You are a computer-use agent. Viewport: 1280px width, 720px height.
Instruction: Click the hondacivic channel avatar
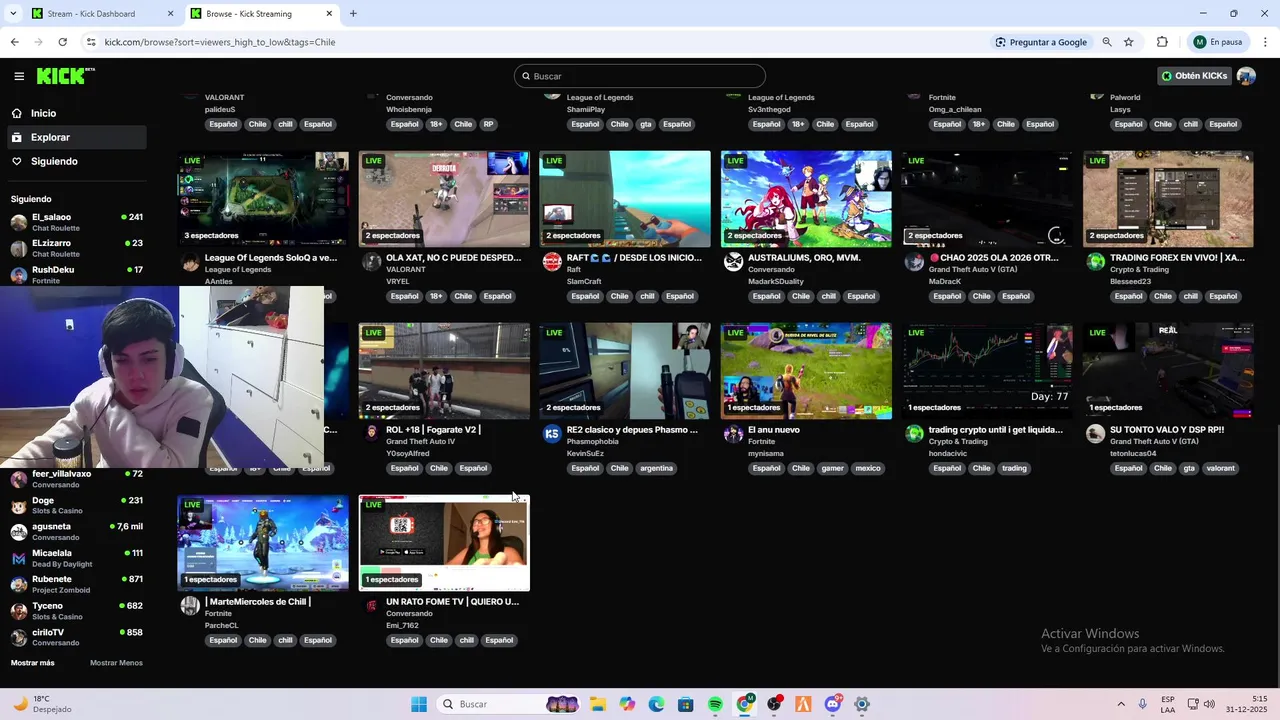914,434
